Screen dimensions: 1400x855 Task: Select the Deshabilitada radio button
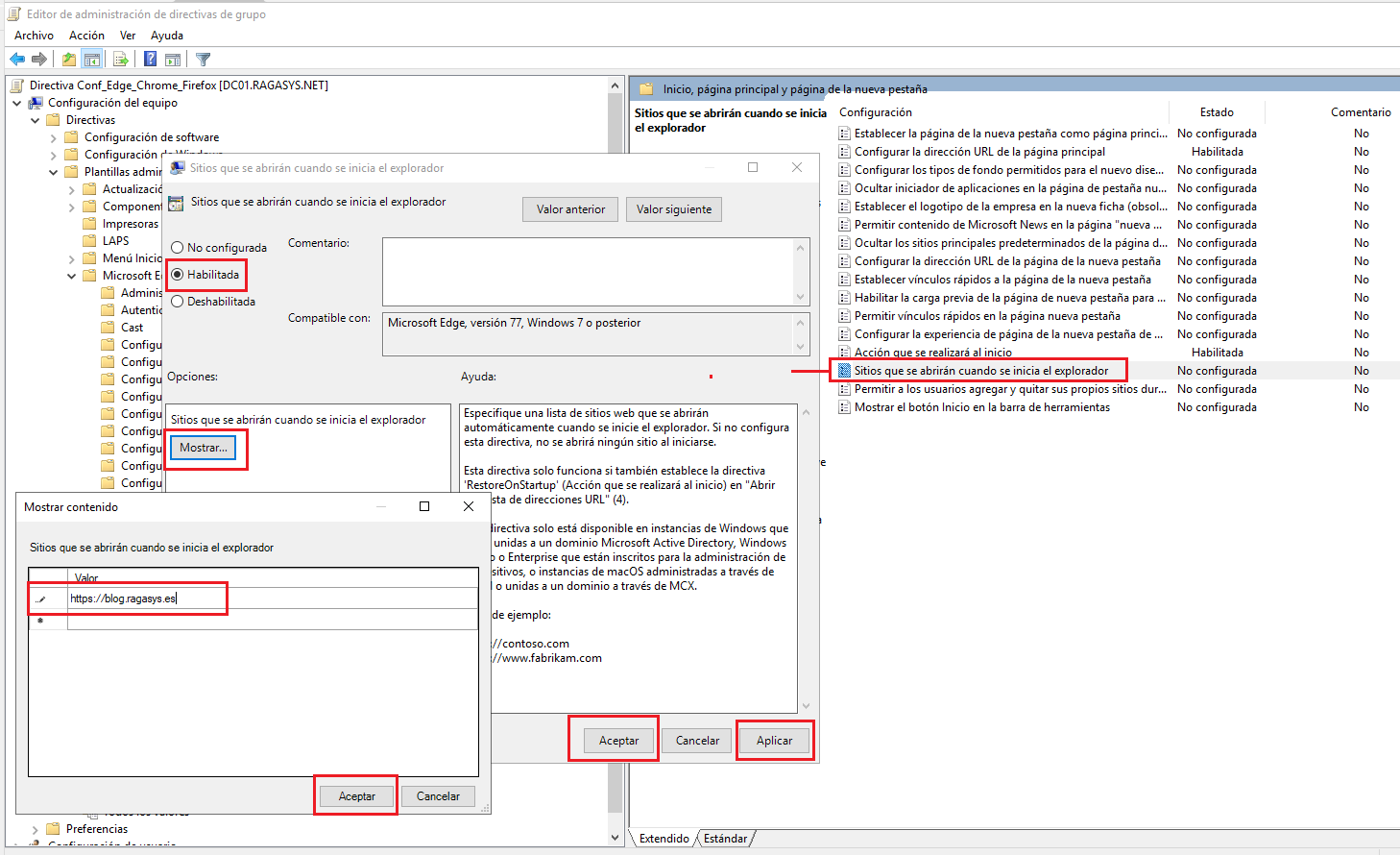pos(177,301)
